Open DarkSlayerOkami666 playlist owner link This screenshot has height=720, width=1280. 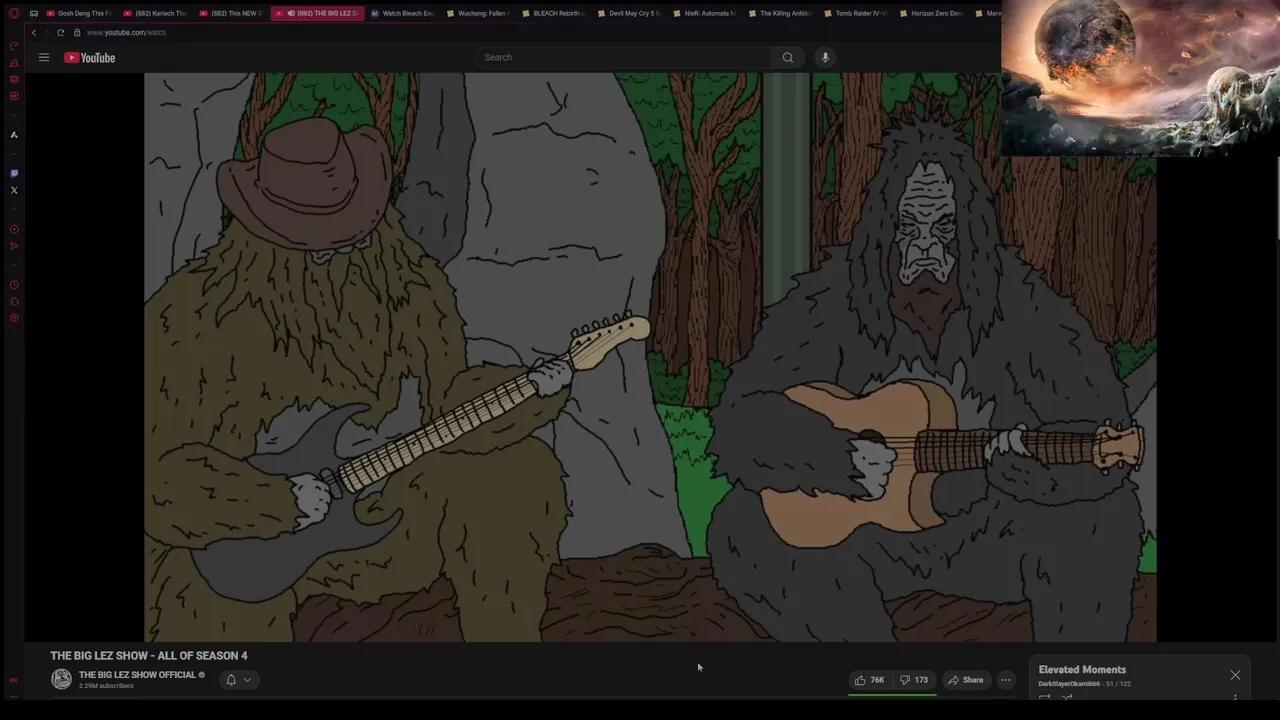pyautogui.click(x=1069, y=684)
